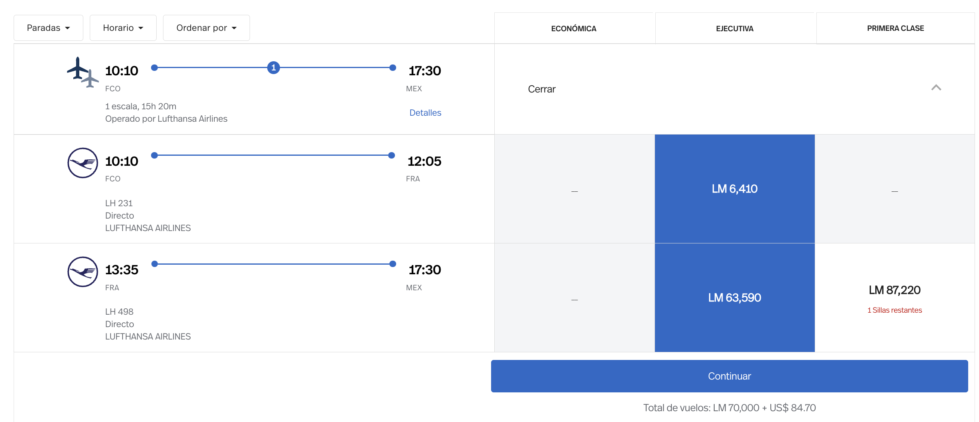Click Cerrar to close fare panel

pyautogui.click(x=542, y=89)
